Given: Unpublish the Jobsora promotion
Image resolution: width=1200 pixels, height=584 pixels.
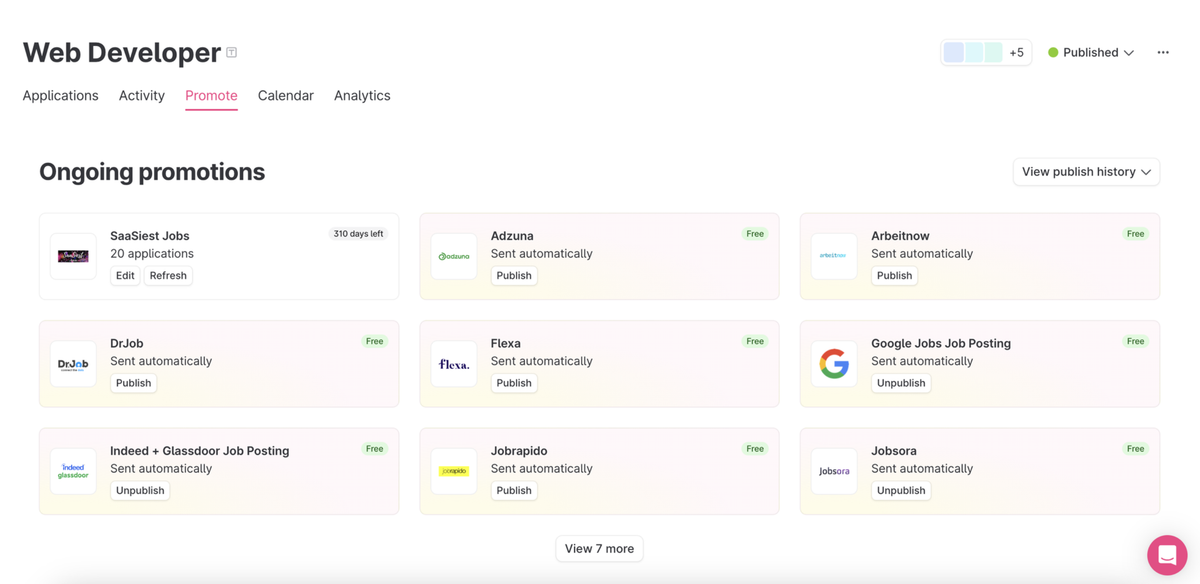Looking at the screenshot, I should (900, 491).
